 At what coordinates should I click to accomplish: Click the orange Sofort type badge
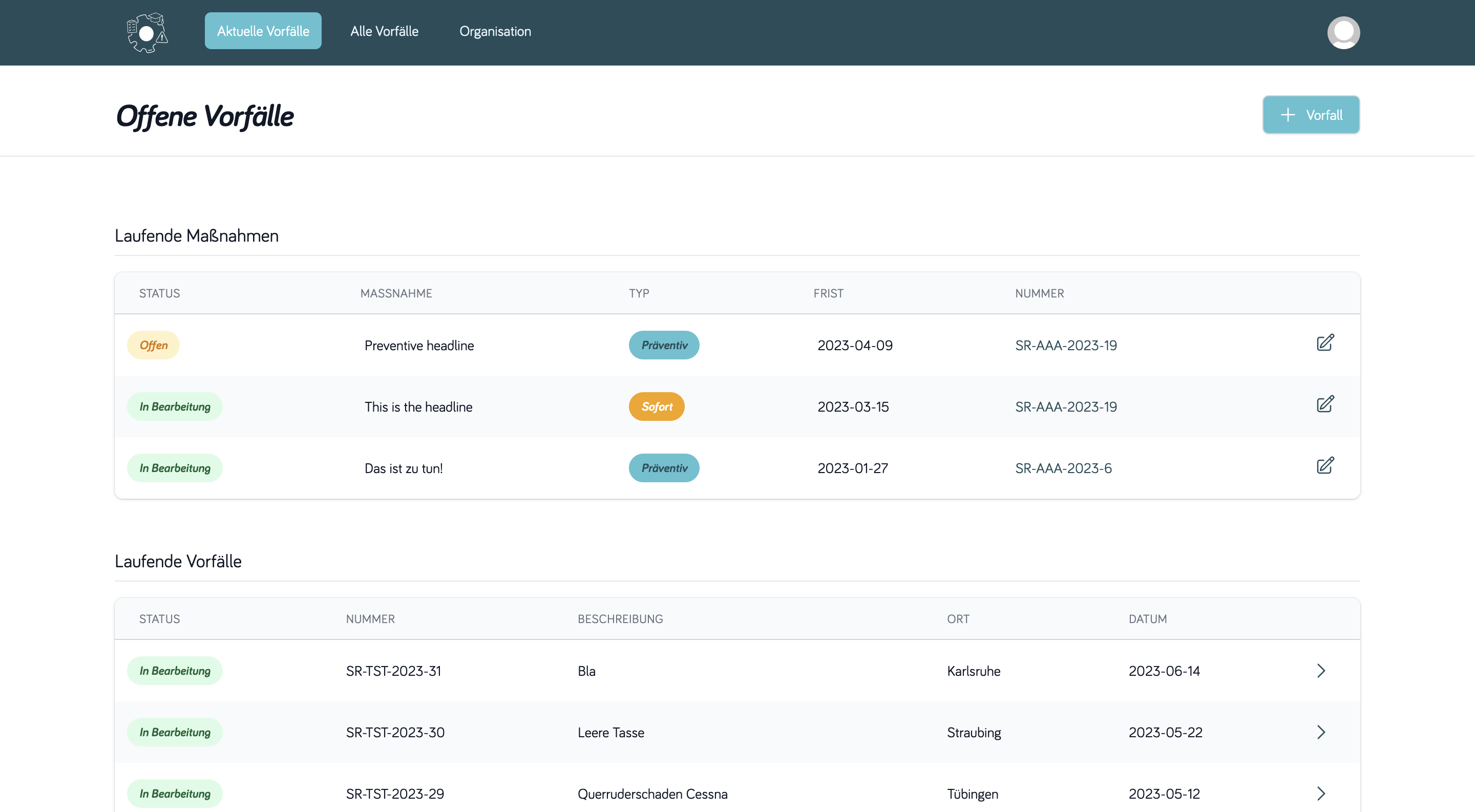[x=656, y=407]
